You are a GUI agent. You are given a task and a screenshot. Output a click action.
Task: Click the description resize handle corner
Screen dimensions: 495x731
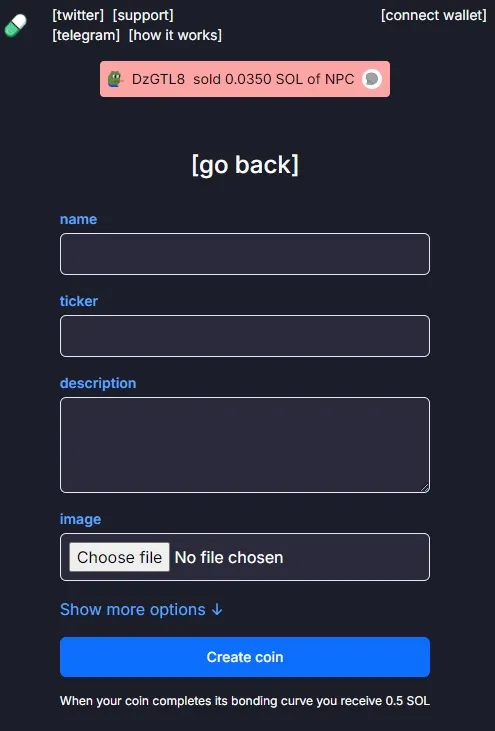click(x=425, y=488)
